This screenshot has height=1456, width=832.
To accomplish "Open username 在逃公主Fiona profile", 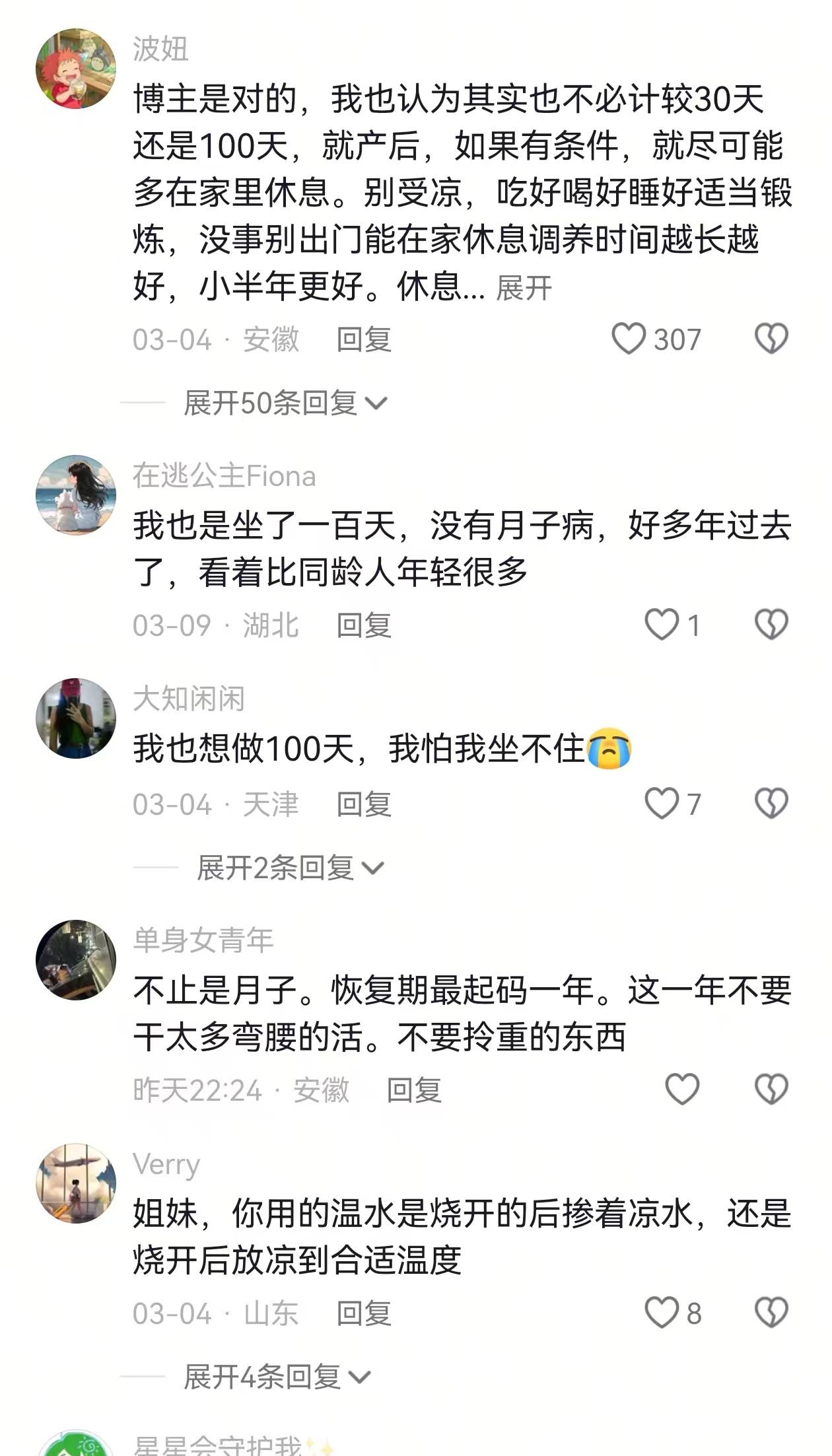I will 224,476.
